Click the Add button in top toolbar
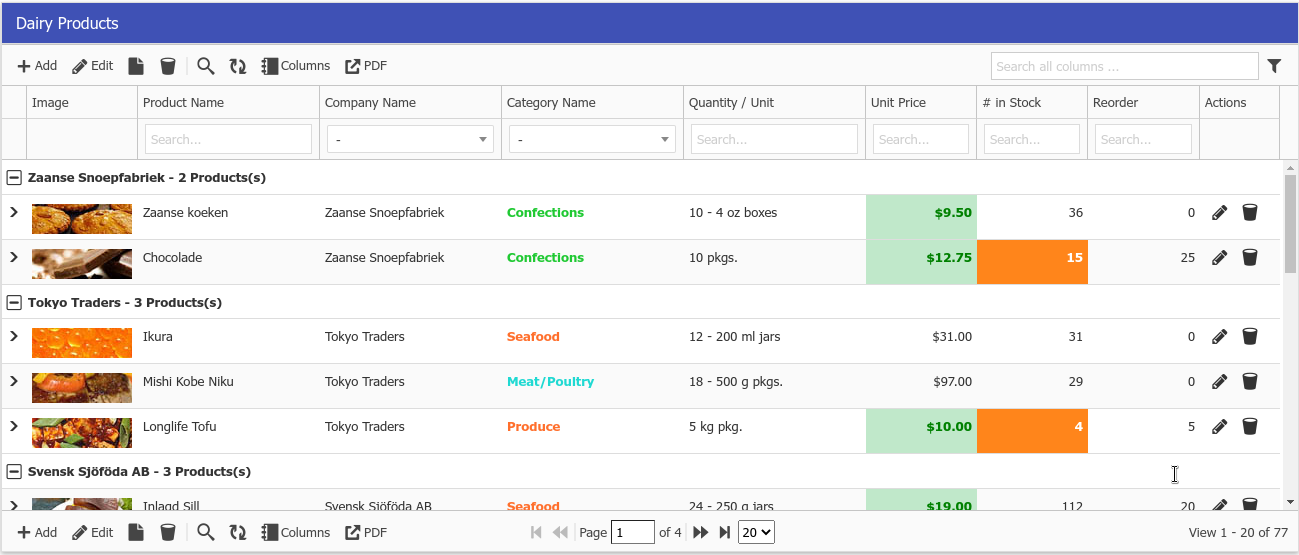 (37, 66)
